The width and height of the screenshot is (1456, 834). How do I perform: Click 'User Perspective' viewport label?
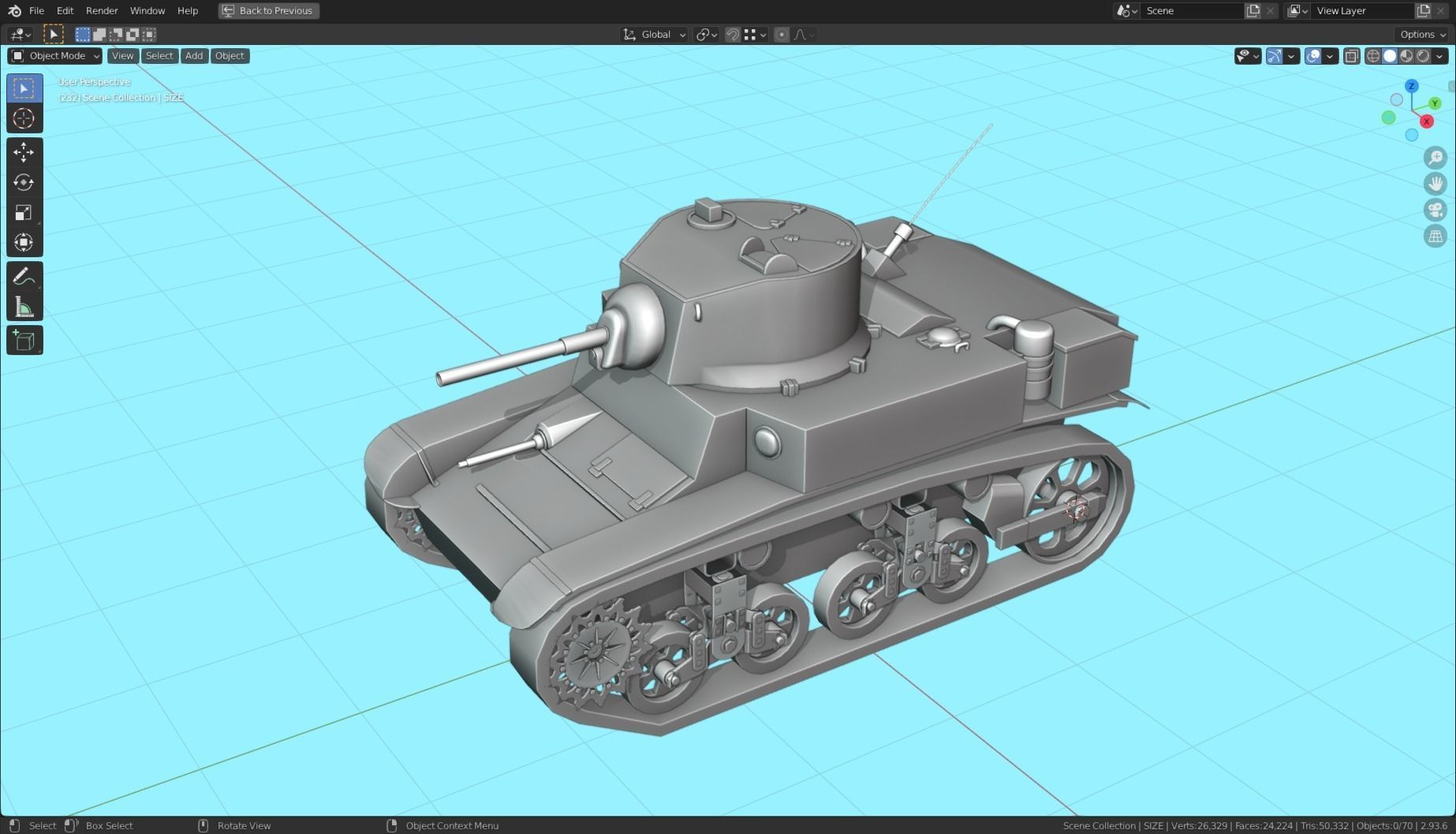point(94,82)
